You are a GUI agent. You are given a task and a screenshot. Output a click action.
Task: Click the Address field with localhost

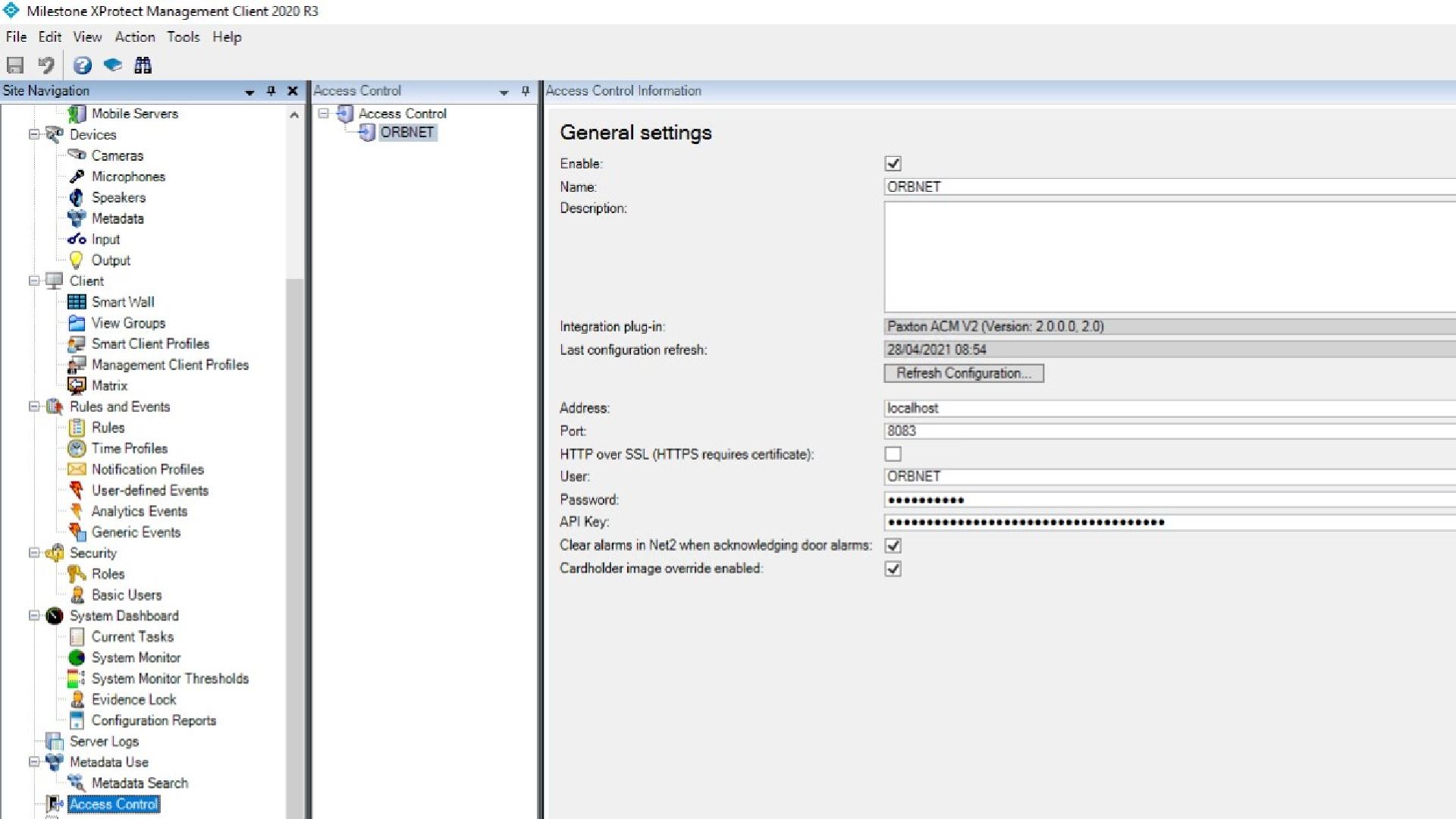[x=1170, y=409]
